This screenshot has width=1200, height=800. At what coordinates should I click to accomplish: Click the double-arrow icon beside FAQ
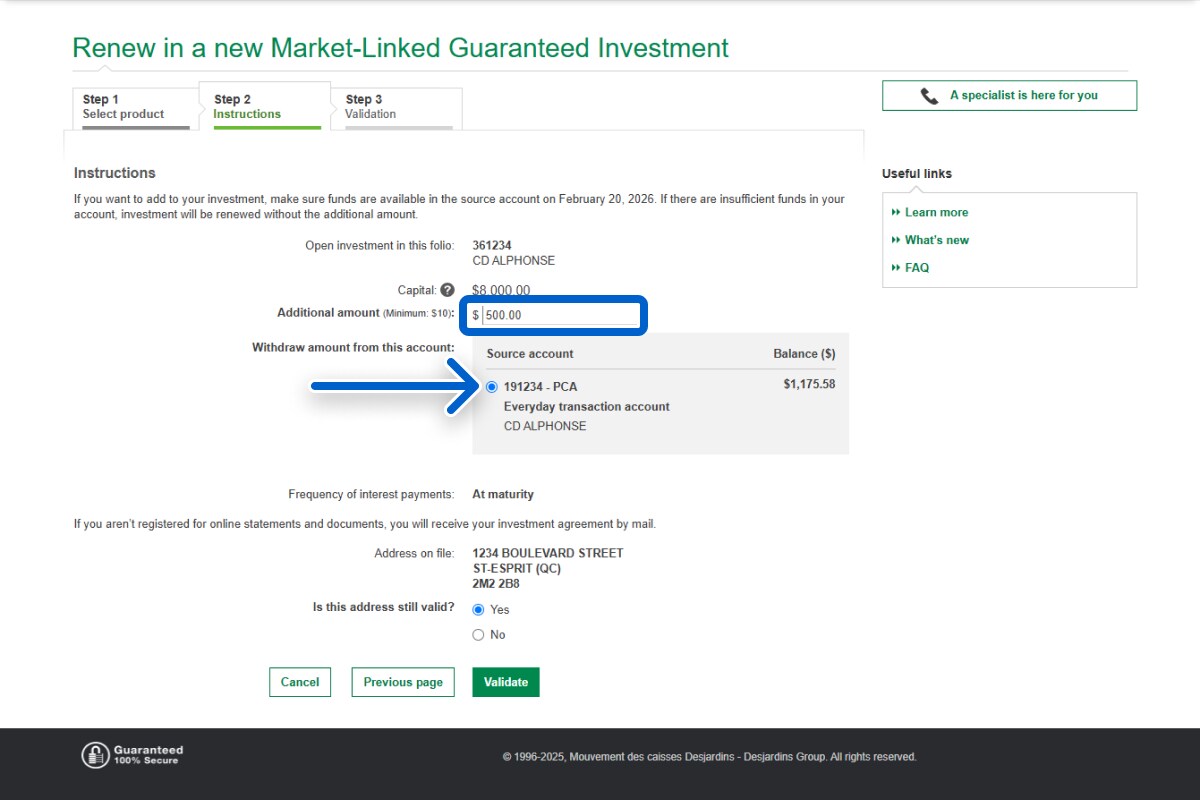pos(896,268)
